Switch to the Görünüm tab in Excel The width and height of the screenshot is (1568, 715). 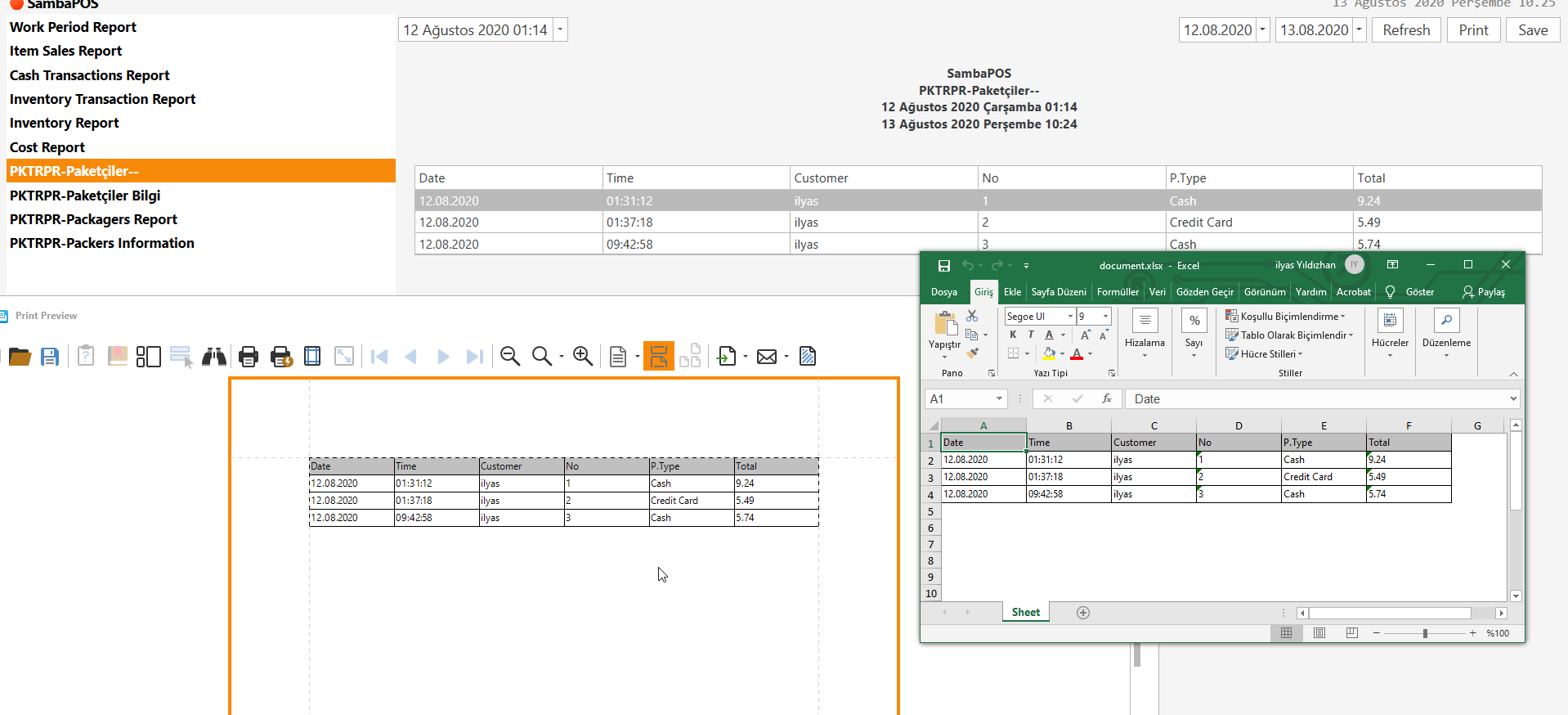click(x=1265, y=292)
